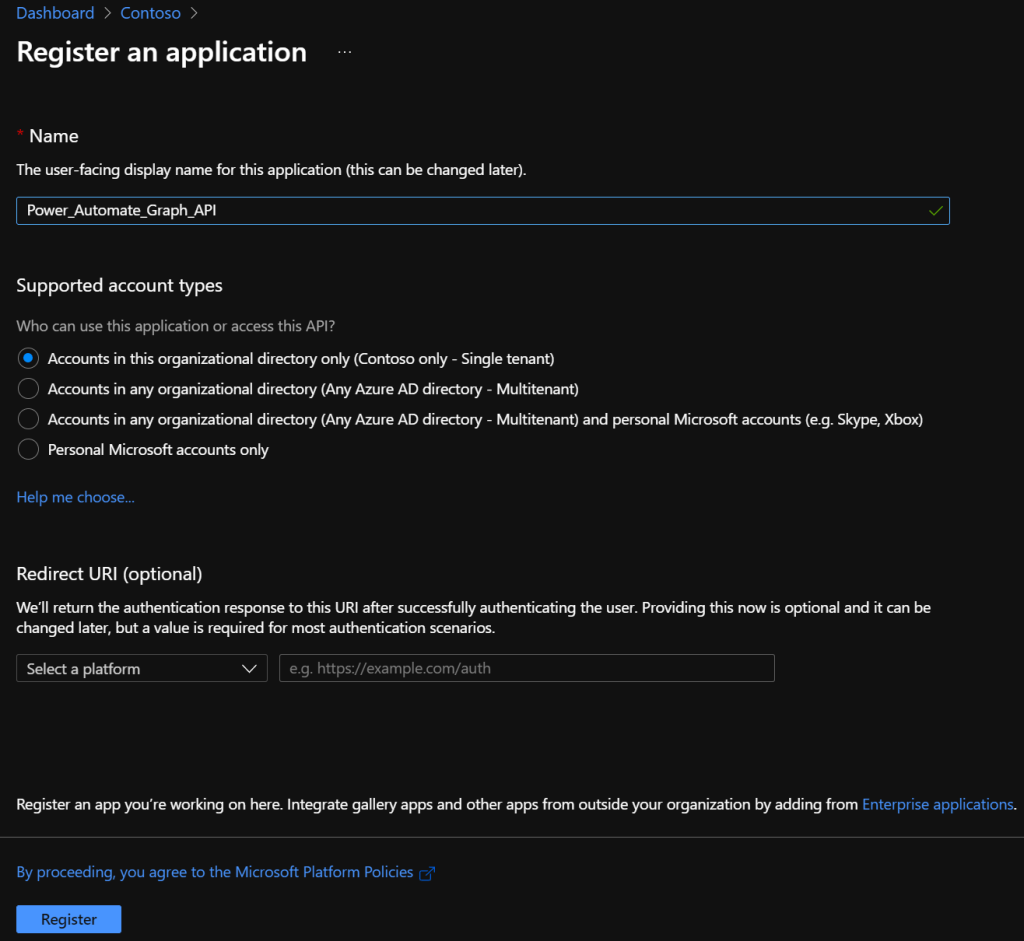Viewport: 1024px width, 941px height.
Task: Open the ellipsis more options beside the title
Action: point(345,52)
